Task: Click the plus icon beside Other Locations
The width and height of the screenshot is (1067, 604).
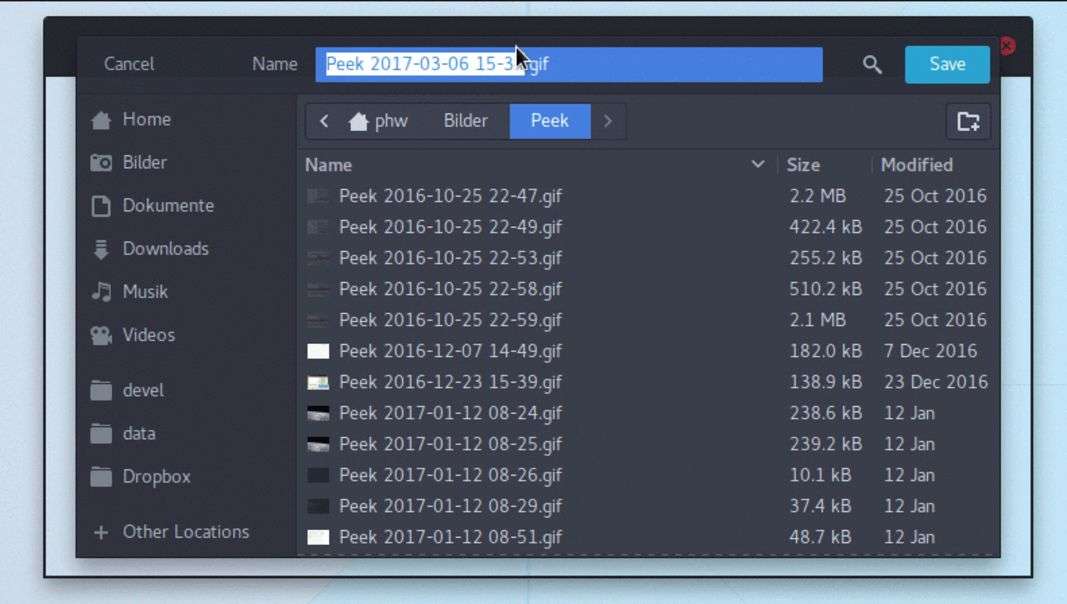Action: [x=101, y=532]
